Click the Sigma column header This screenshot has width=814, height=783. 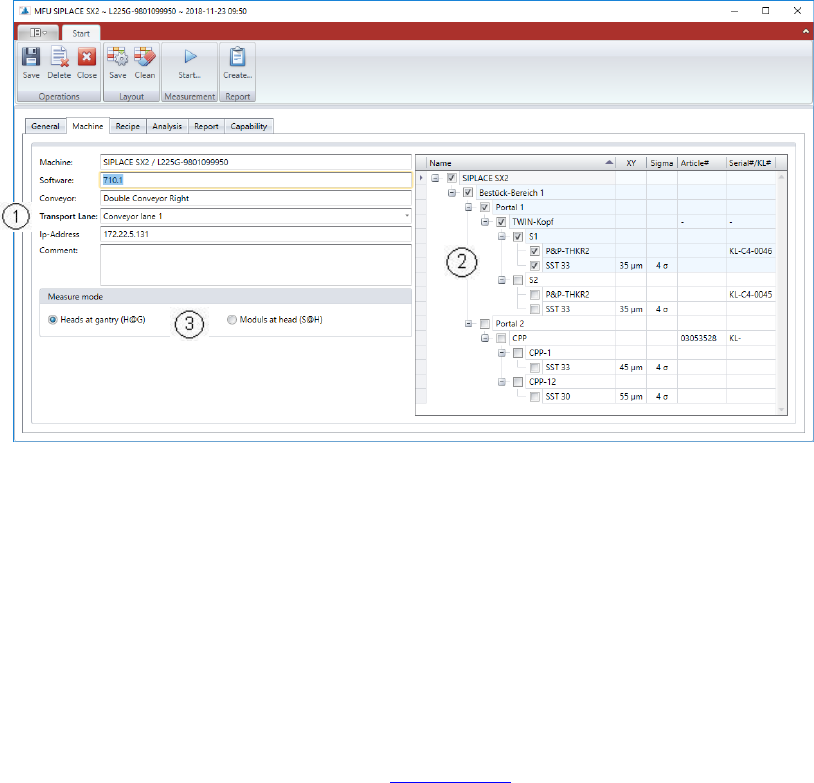(x=661, y=162)
